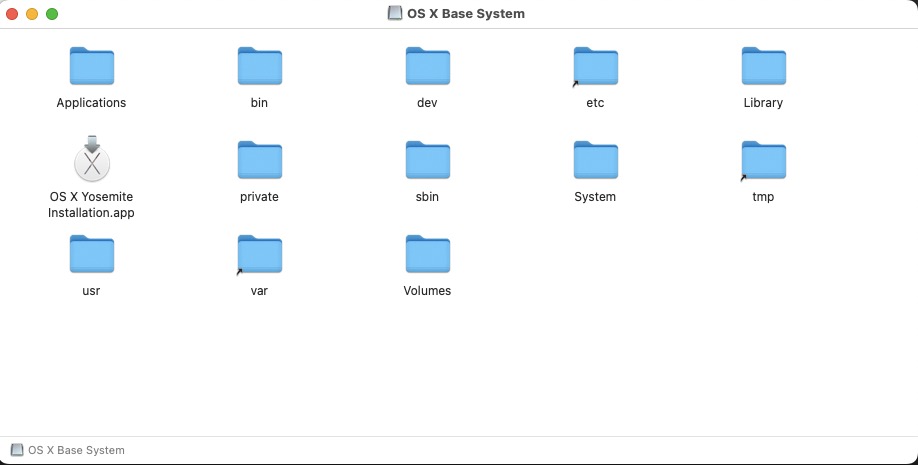Click the disk icon in the path bar
Viewport: 918px width, 465px height.
[x=17, y=450]
